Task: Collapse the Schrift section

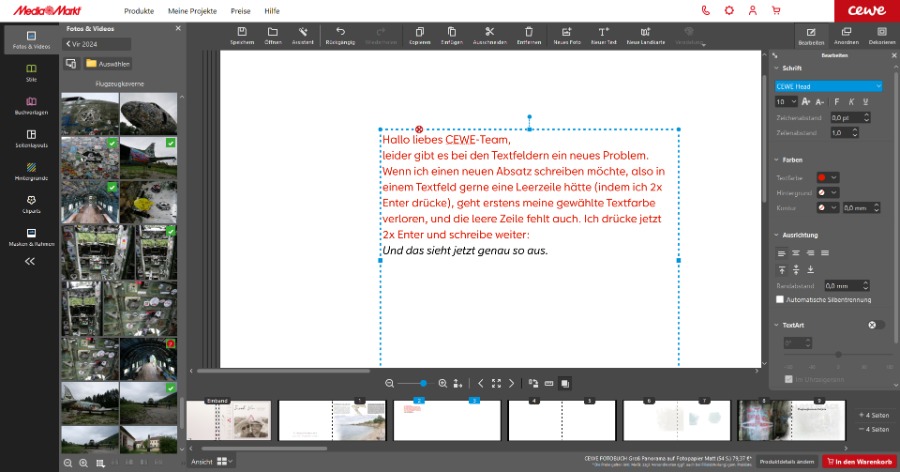Action: click(x=776, y=68)
